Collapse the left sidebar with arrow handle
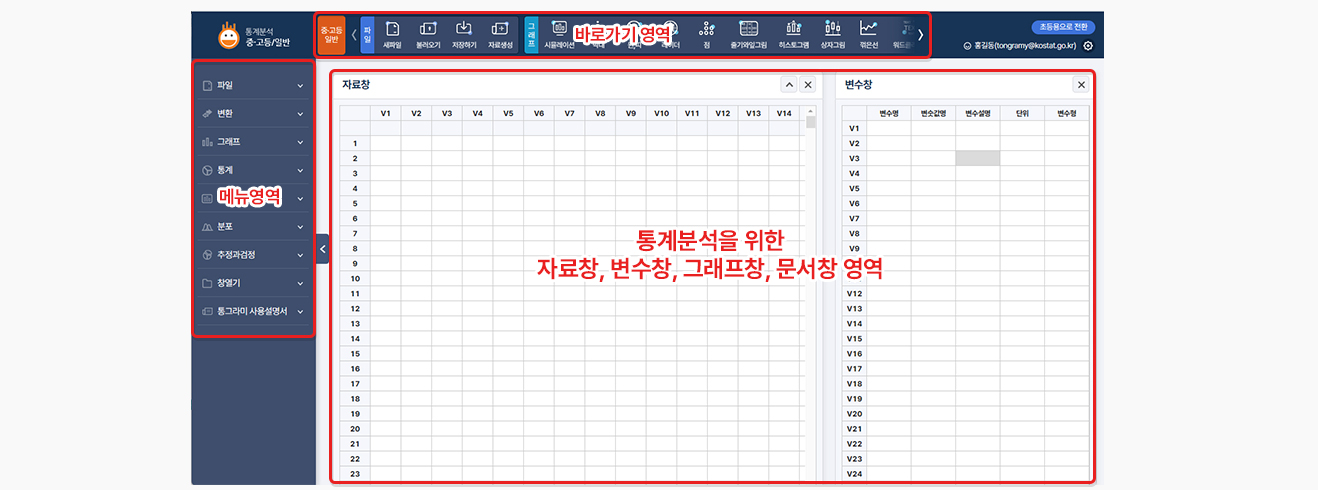The width and height of the screenshot is (1318, 490). (322, 249)
